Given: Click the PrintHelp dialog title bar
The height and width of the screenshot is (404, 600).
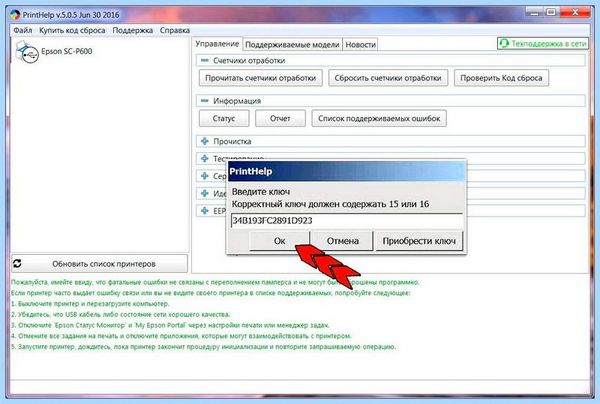Looking at the screenshot, I should pos(347,171).
